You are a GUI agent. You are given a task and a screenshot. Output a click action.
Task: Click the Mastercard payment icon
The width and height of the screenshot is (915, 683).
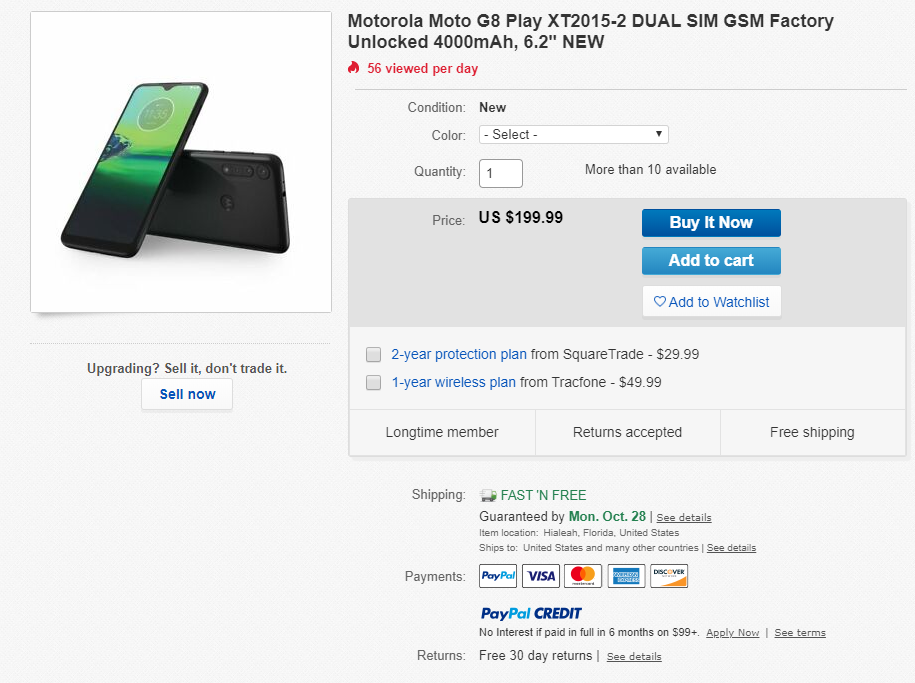(583, 576)
